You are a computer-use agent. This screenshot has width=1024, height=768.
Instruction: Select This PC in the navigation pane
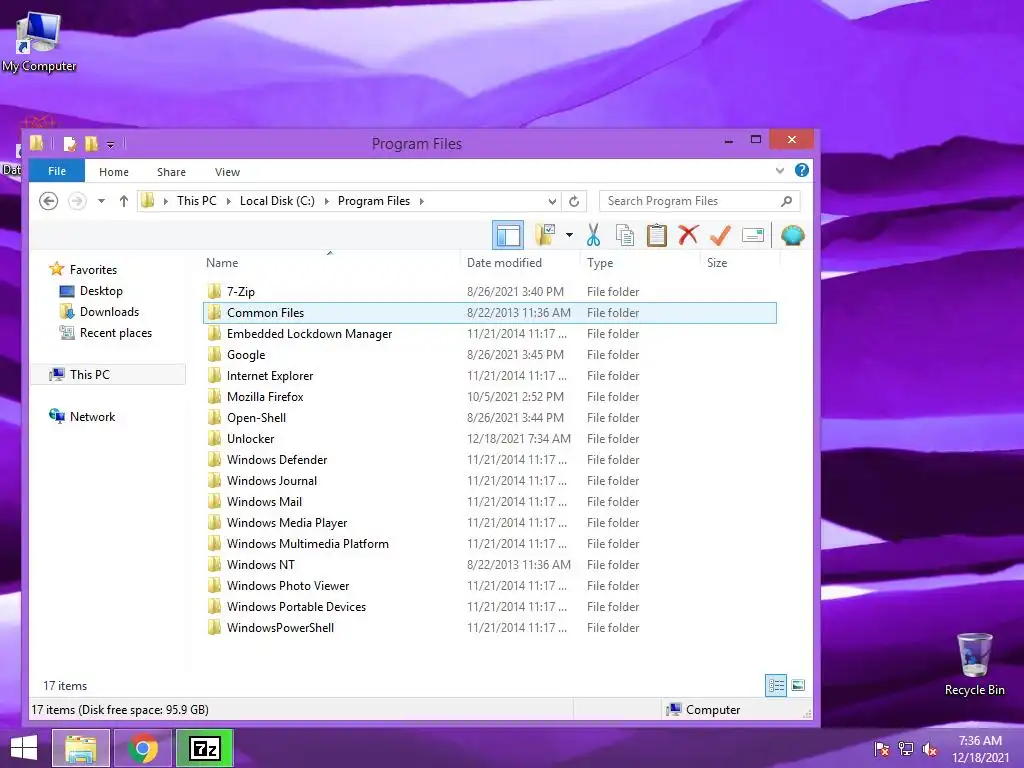point(89,374)
